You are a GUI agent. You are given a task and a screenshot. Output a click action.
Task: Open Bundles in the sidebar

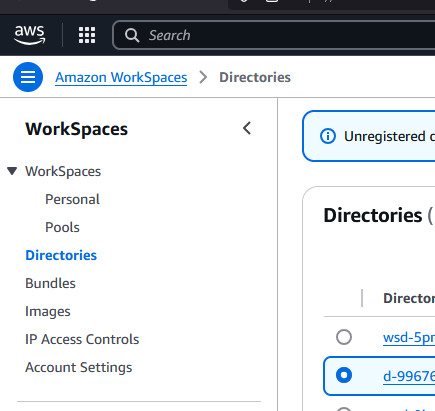50,283
